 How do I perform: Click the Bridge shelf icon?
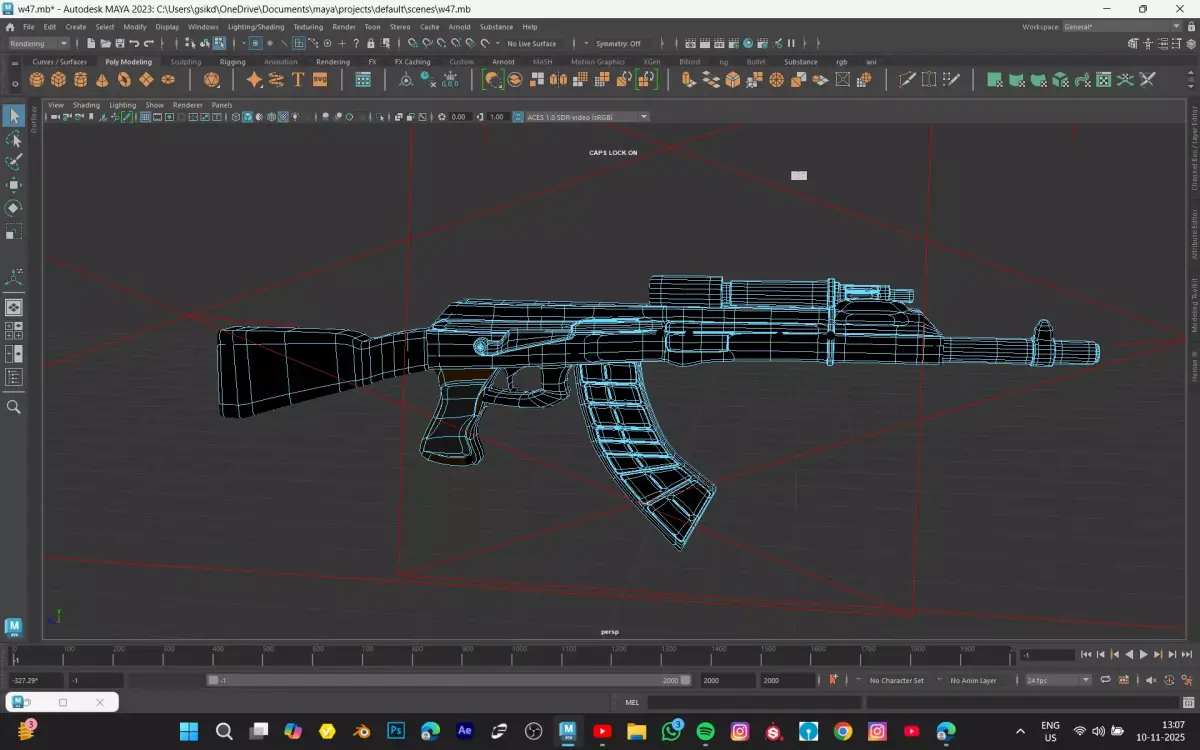click(711, 80)
